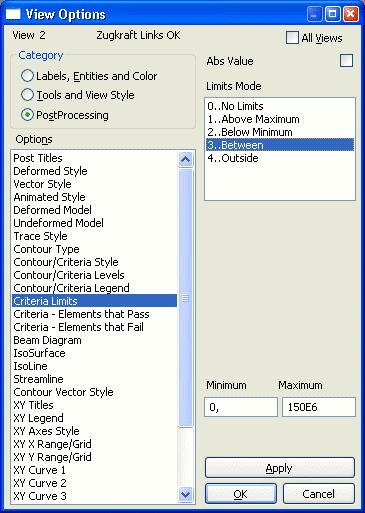Select Vector Style option
This screenshot has width=365, height=513.
coord(94,184)
